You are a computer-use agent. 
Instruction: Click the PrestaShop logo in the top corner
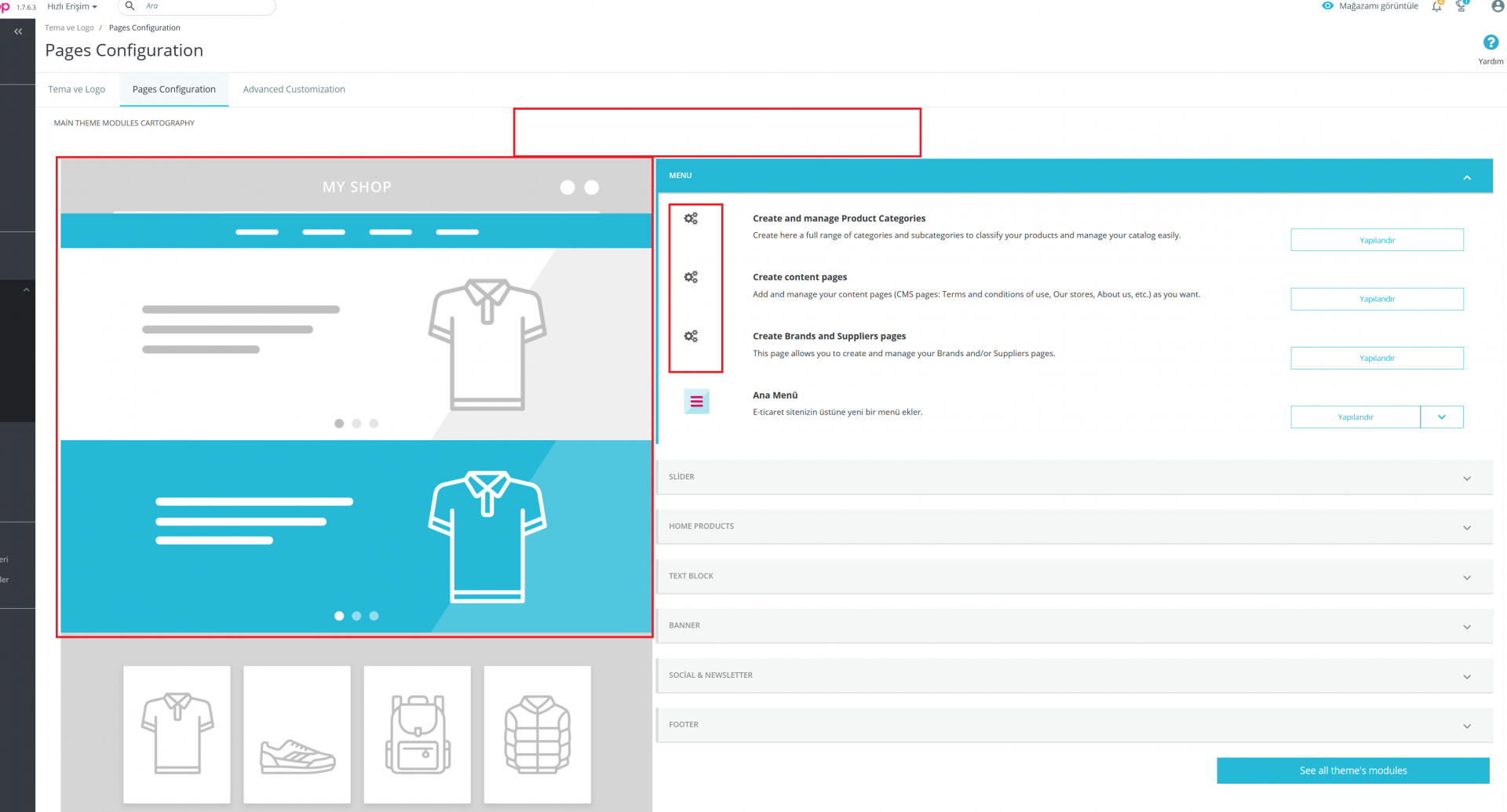click(x=5, y=6)
